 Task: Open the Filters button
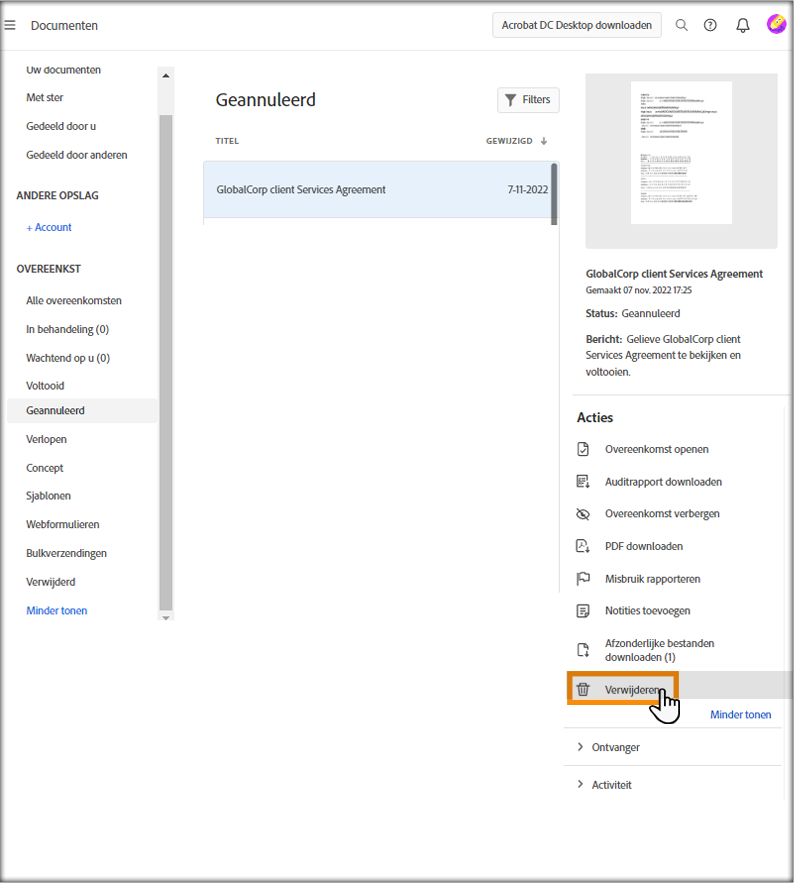click(528, 100)
